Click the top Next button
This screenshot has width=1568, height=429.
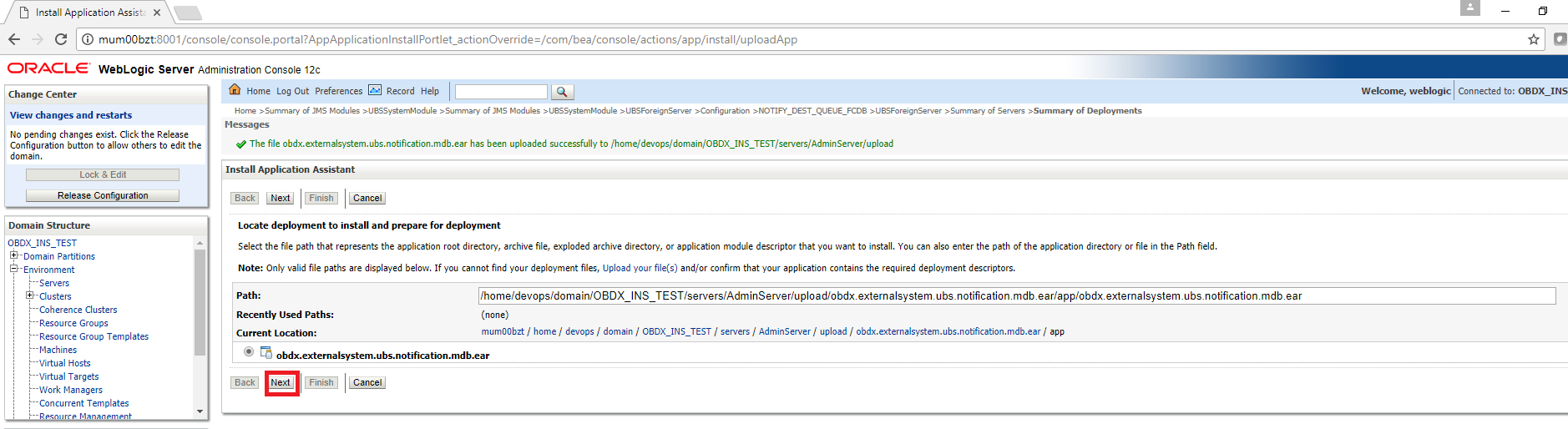tap(281, 198)
